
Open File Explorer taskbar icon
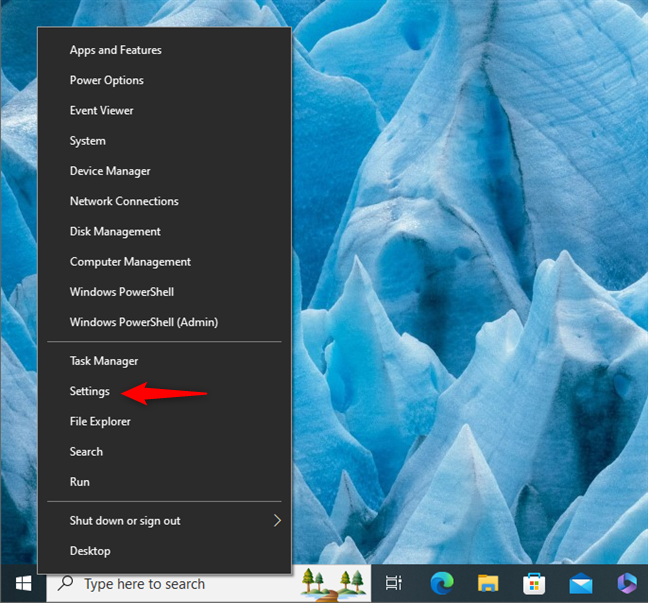[x=488, y=584]
